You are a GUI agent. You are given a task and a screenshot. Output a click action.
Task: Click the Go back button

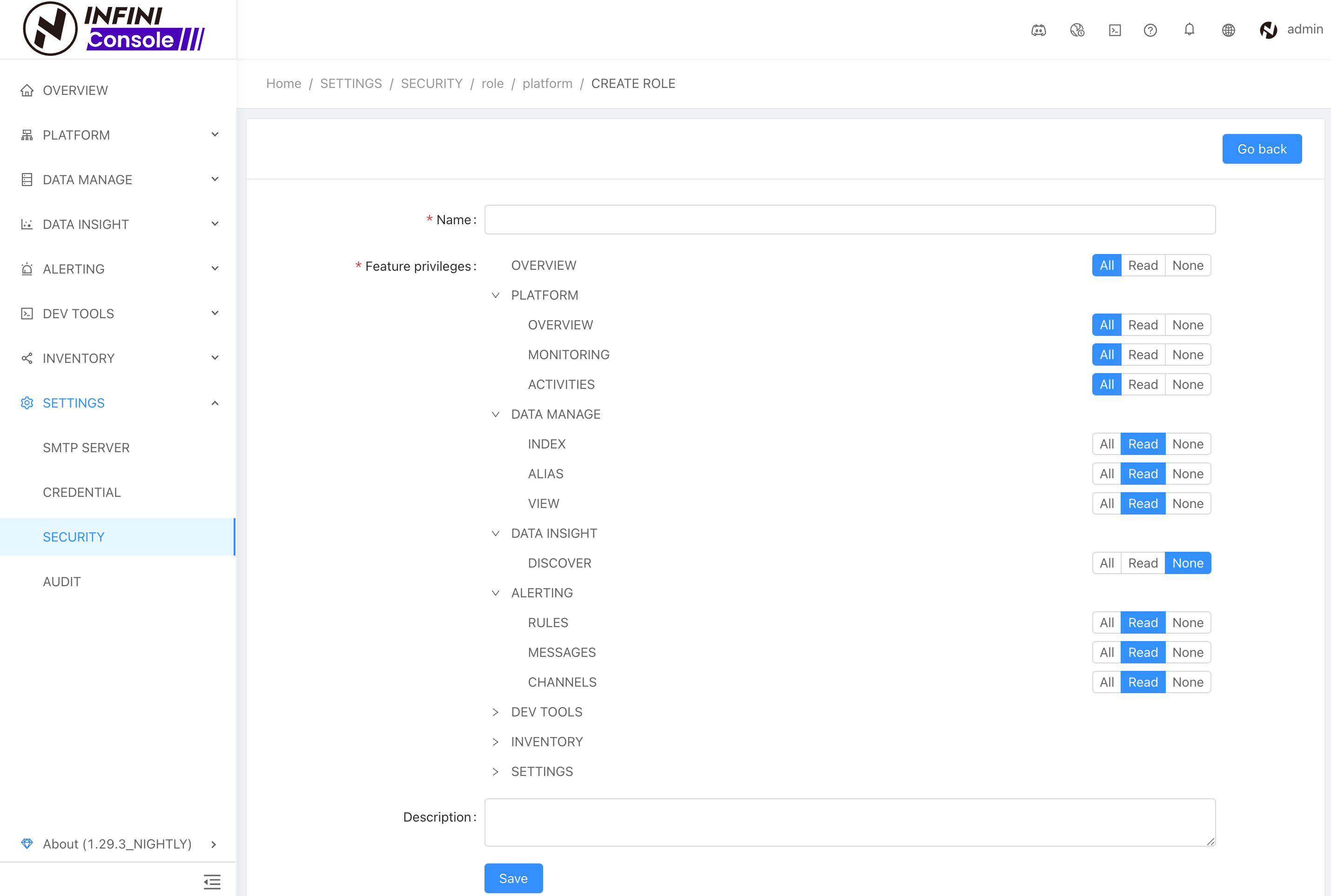[x=1261, y=149]
